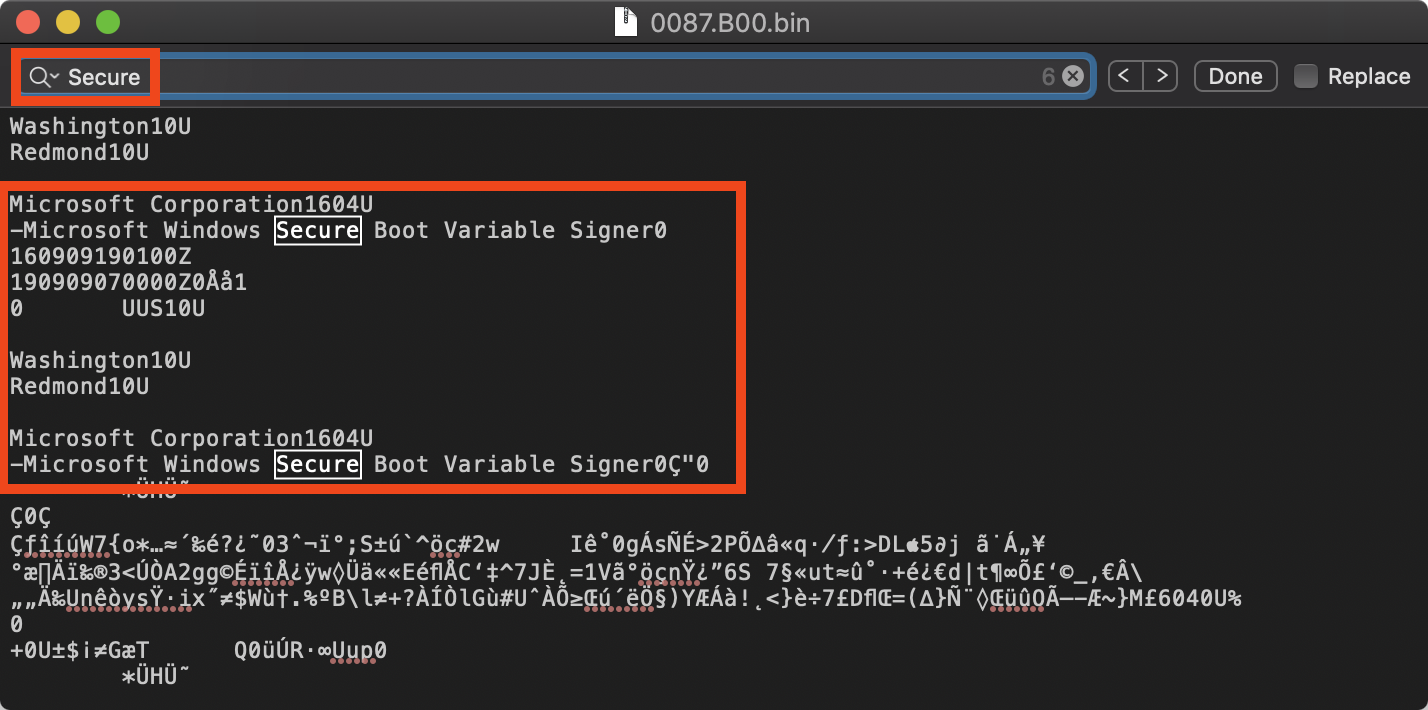Open the search options magnifier dropdown
The width and height of the screenshot is (1428, 710).
(x=44, y=77)
